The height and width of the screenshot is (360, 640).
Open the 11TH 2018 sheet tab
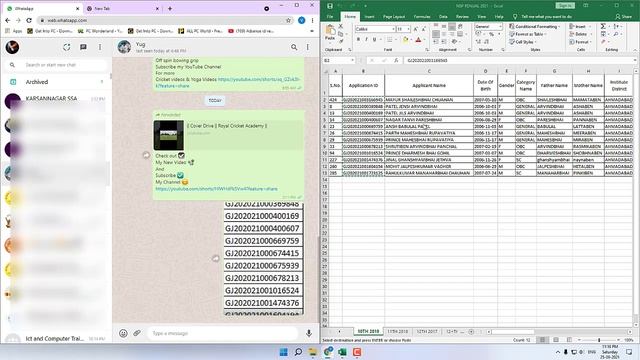(x=398, y=331)
